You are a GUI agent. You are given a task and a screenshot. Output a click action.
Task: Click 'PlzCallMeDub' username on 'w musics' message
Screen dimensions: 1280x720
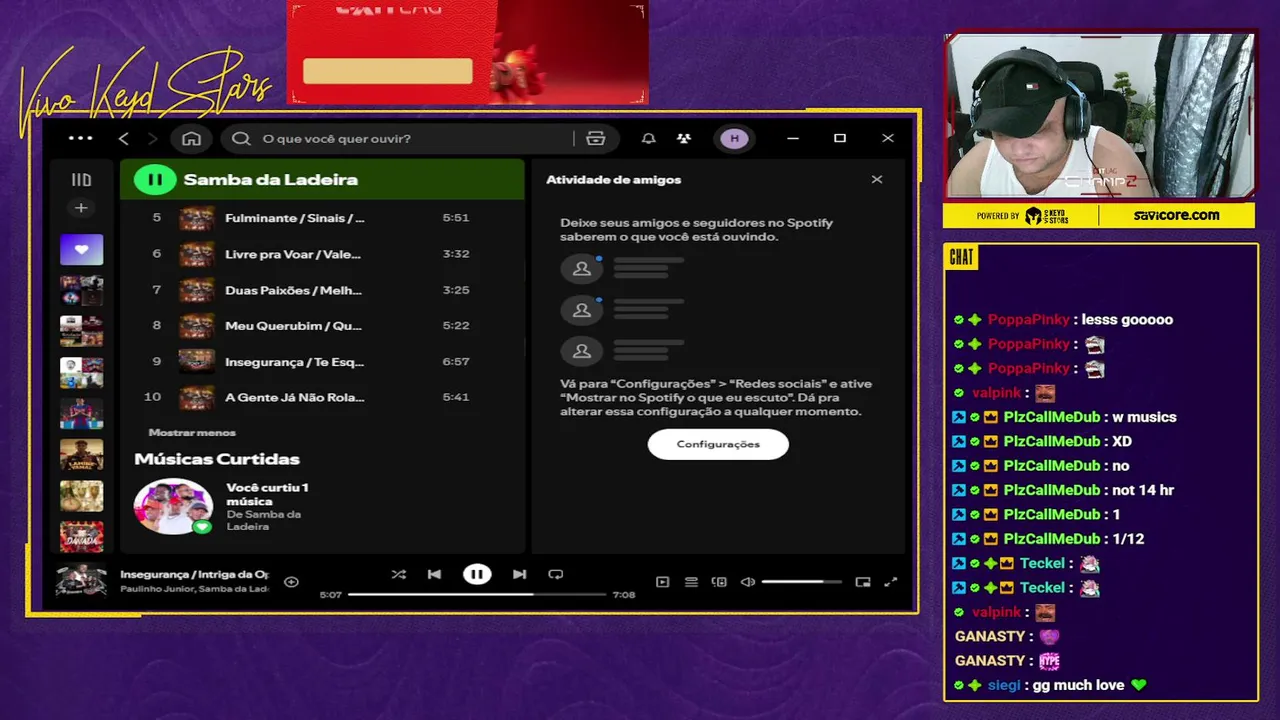[1052, 417]
